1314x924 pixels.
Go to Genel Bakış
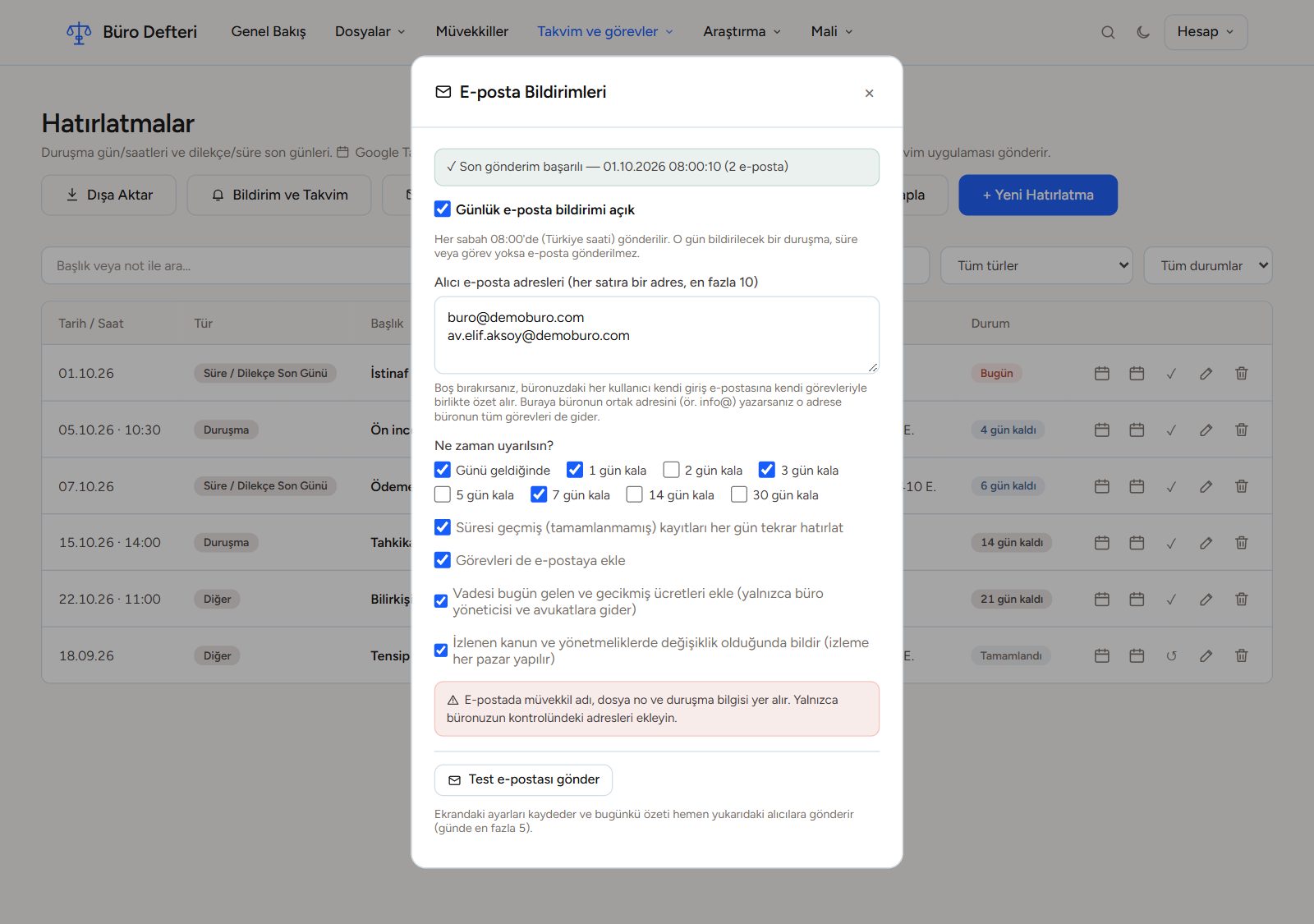click(x=269, y=32)
